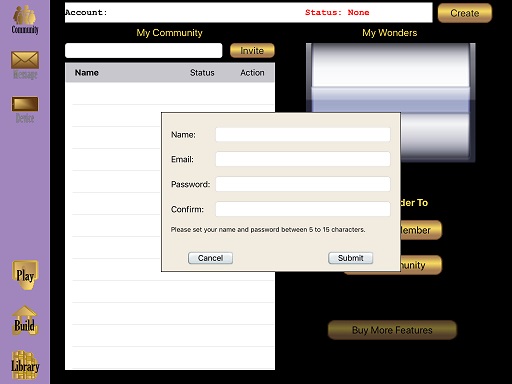Focus the Confirm password field

303,209
